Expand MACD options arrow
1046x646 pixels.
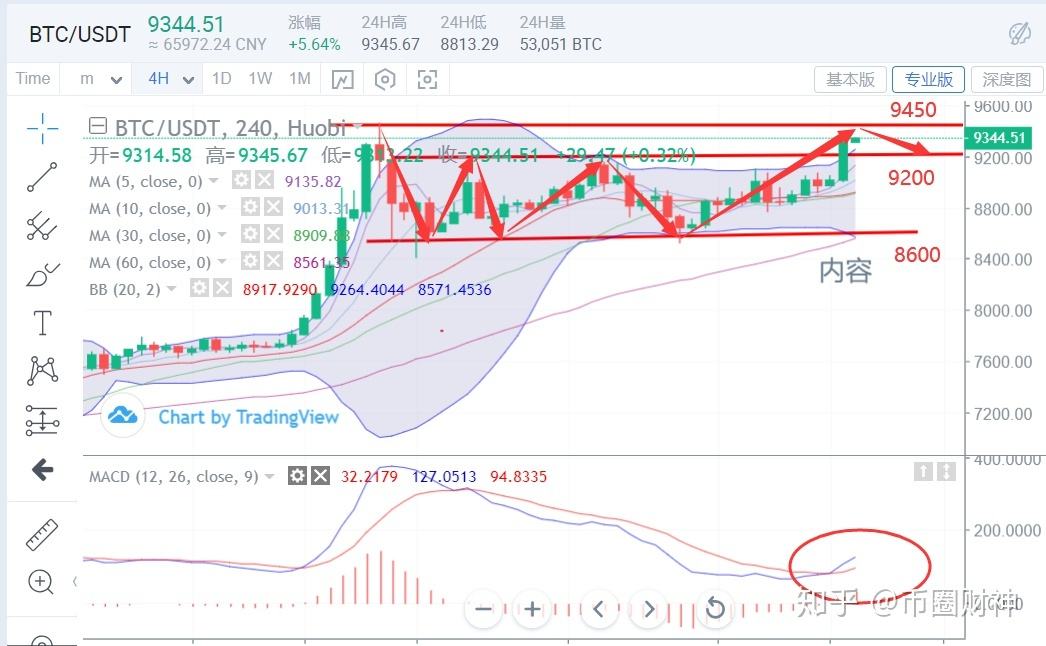pos(270,476)
